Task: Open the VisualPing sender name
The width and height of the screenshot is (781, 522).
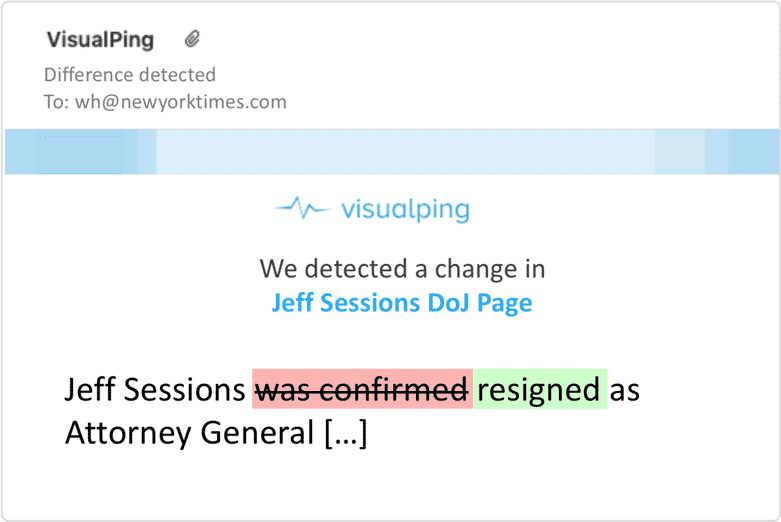Action: pos(100,39)
